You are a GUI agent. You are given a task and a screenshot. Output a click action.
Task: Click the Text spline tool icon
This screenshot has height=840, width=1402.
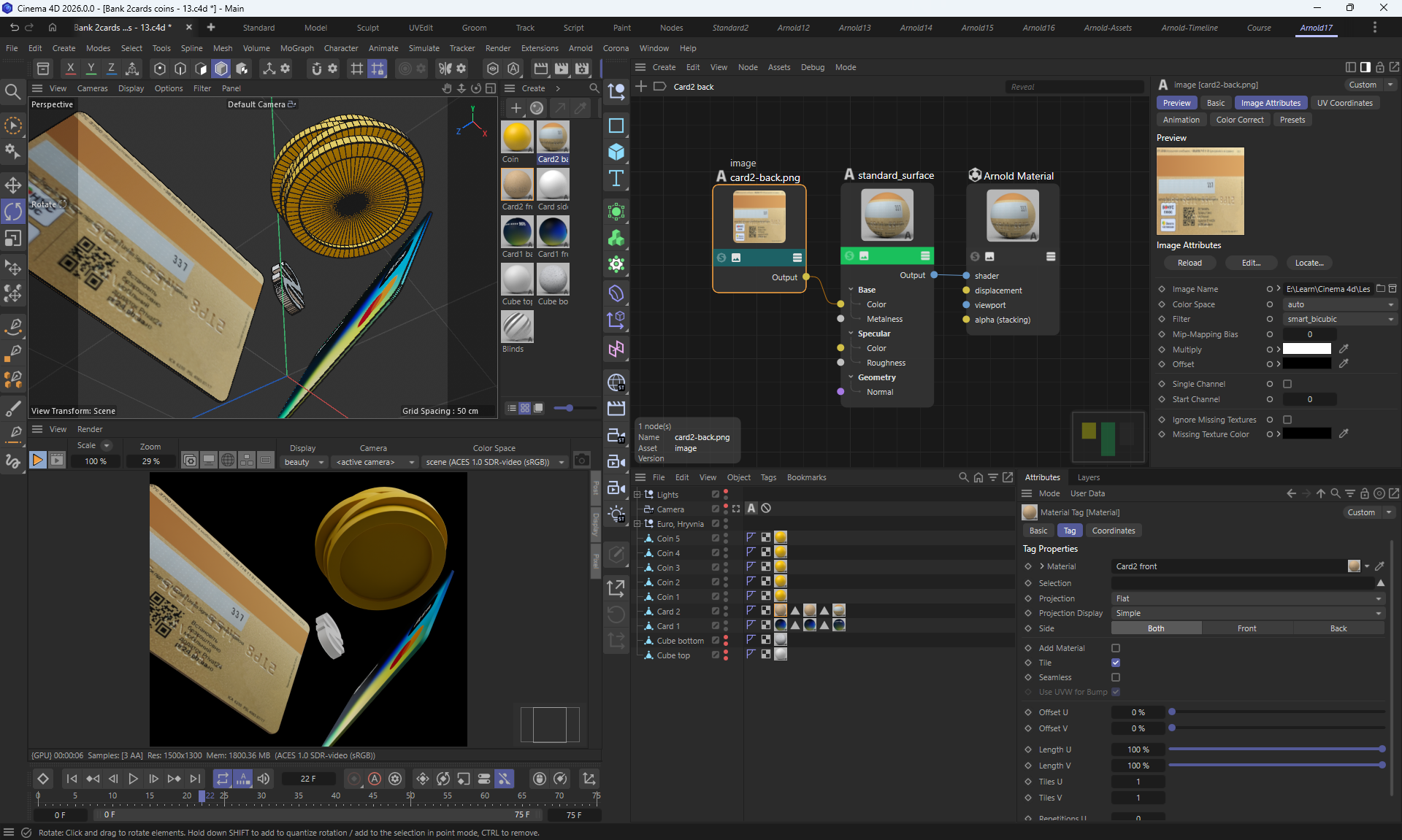coord(616,179)
